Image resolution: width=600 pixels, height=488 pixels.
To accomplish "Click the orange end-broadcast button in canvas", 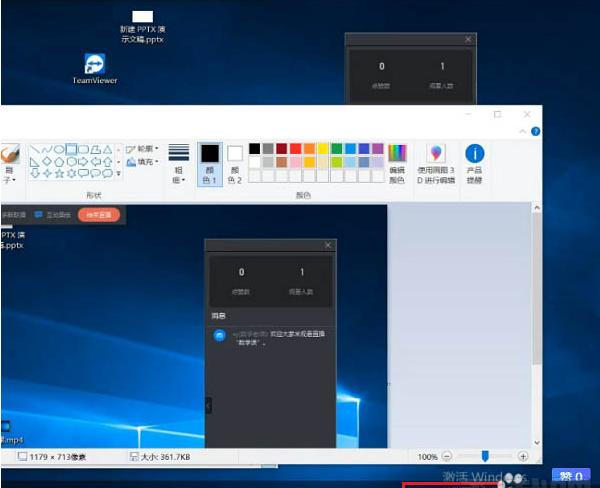I will 100,214.
